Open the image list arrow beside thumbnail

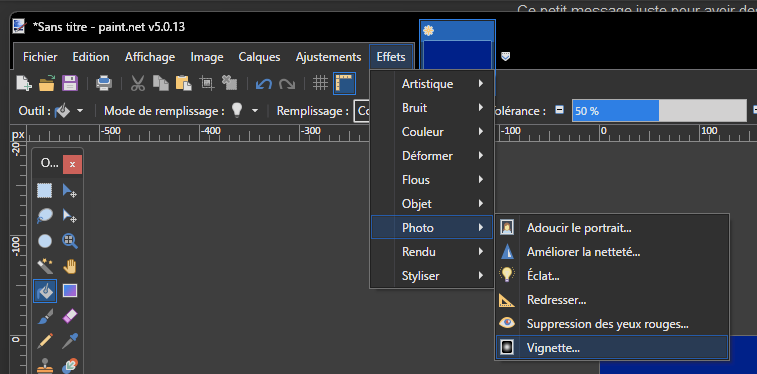(505, 56)
